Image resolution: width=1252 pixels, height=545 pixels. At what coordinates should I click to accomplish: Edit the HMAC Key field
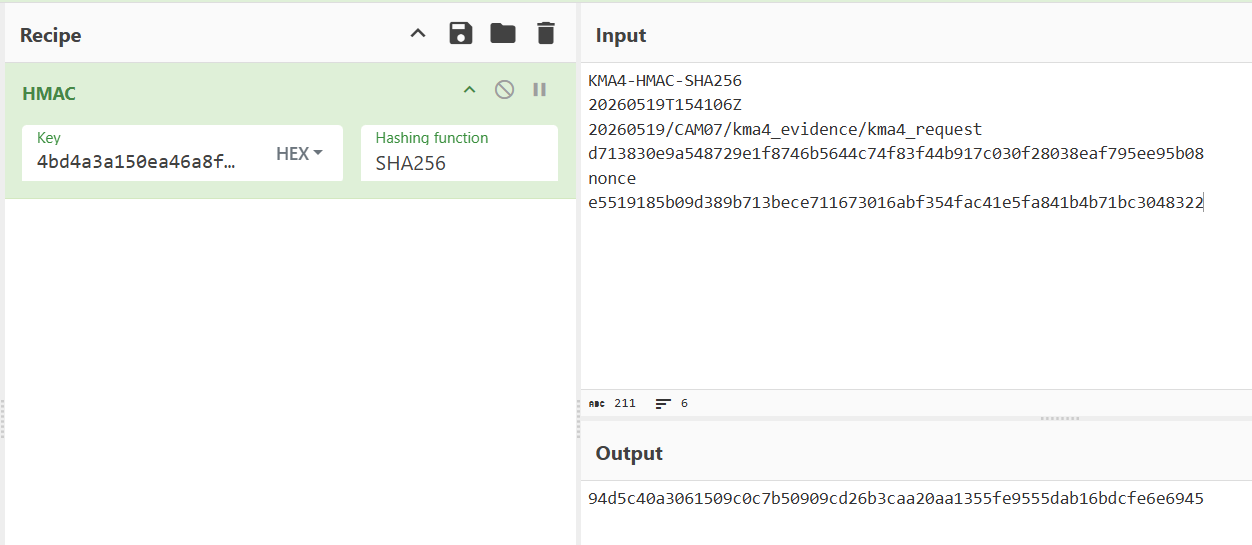click(x=138, y=161)
